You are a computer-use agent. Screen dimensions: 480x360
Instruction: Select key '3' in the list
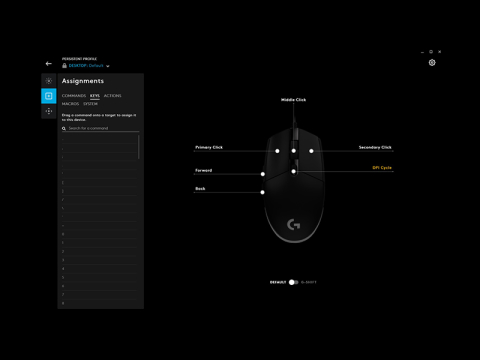coord(99,260)
